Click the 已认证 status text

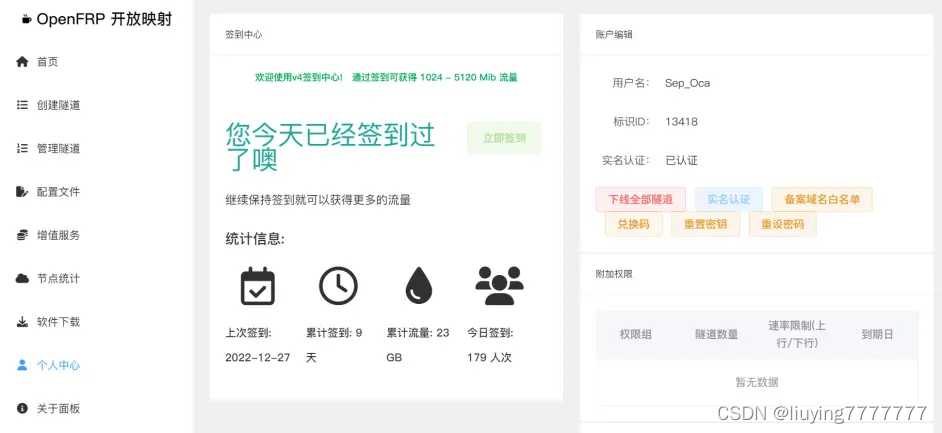tap(681, 160)
